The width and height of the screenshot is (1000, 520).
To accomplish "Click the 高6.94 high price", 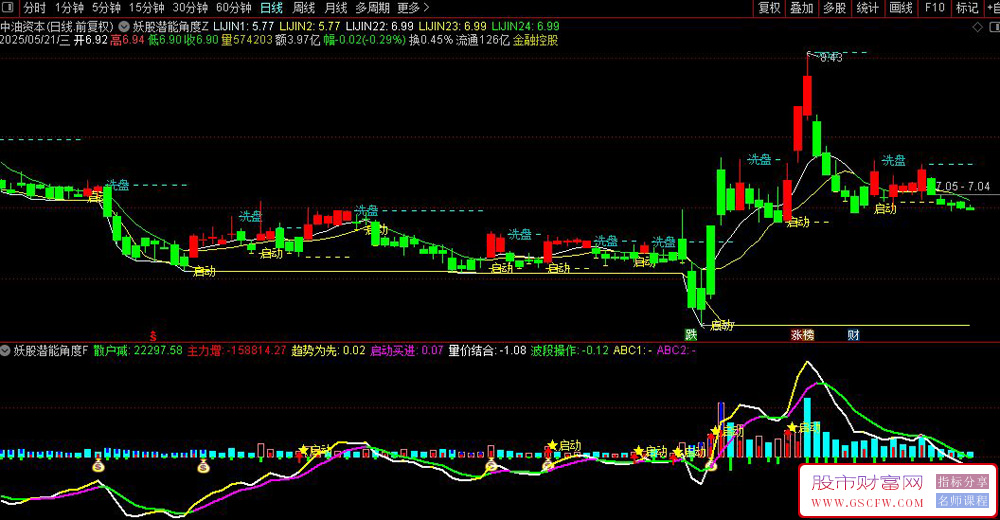I will coord(128,40).
